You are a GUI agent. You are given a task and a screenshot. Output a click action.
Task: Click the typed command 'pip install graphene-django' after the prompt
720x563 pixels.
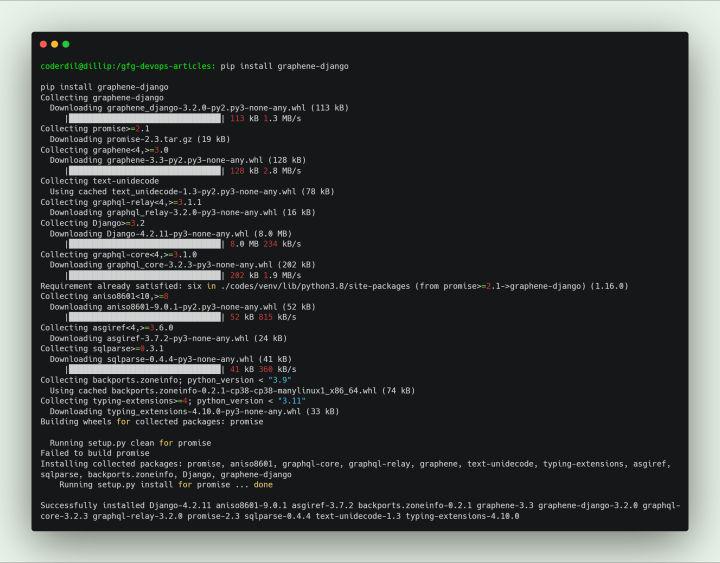click(x=284, y=66)
